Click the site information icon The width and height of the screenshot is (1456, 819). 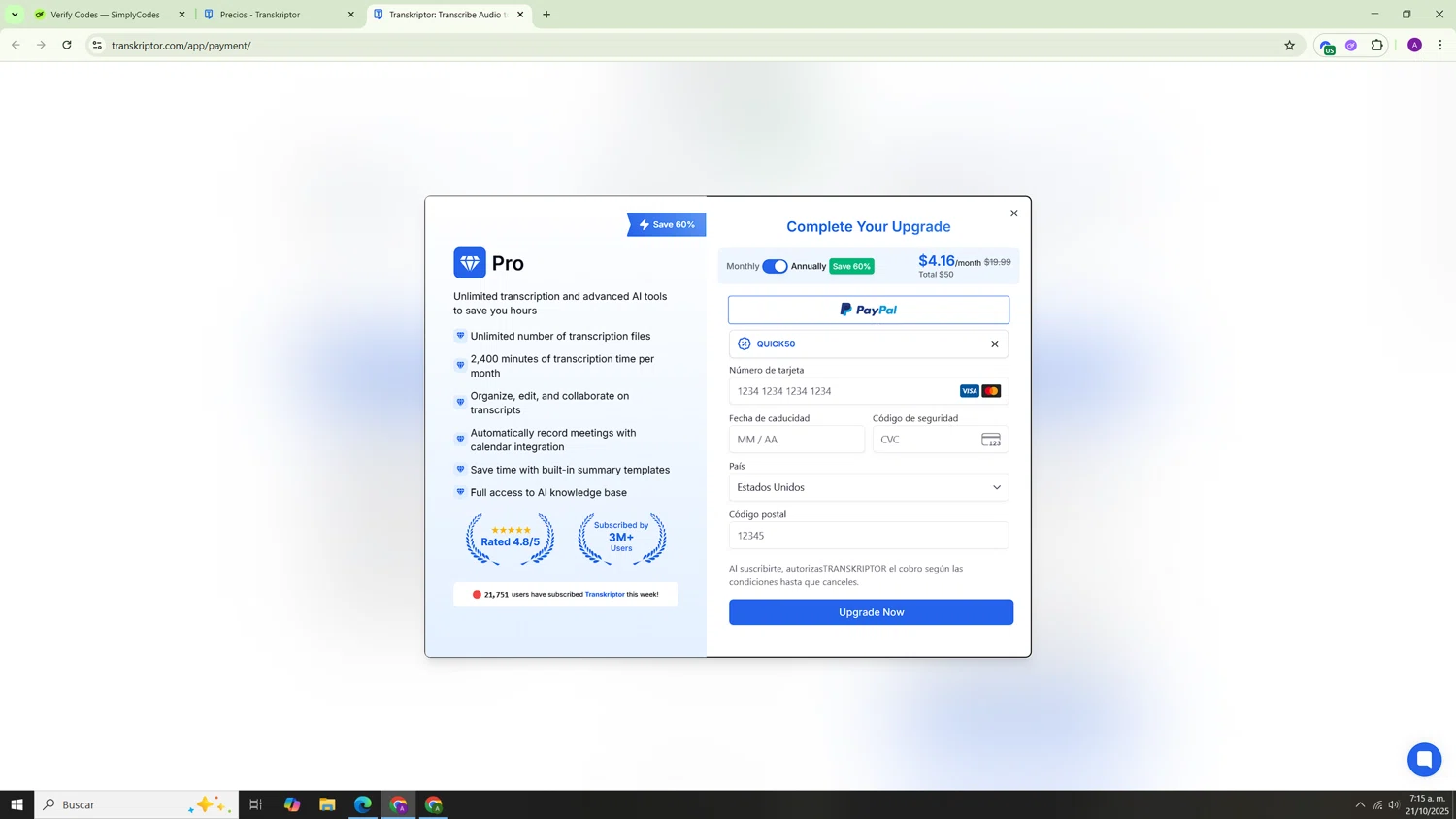(x=97, y=45)
